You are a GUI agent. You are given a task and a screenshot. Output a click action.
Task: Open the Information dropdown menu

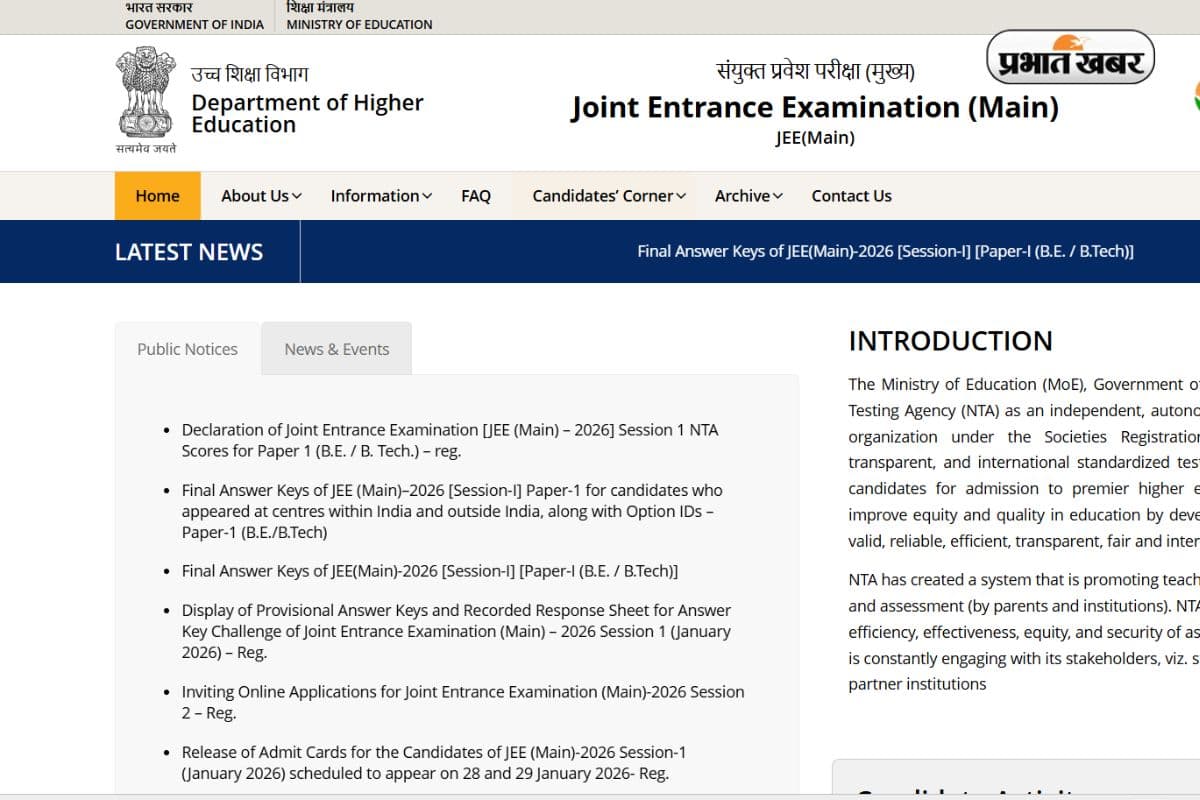coord(380,196)
